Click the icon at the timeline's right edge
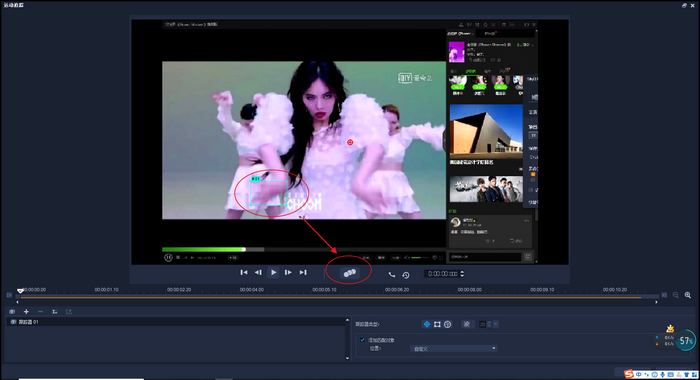 [x=664, y=295]
